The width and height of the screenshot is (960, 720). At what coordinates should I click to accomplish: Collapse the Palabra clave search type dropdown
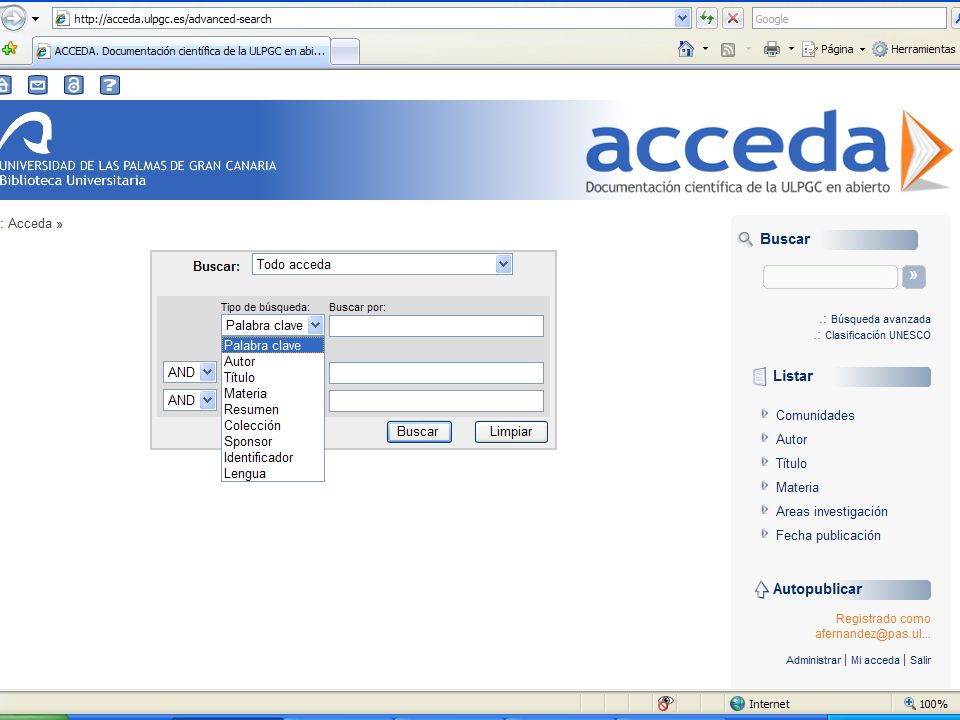pyautogui.click(x=315, y=325)
